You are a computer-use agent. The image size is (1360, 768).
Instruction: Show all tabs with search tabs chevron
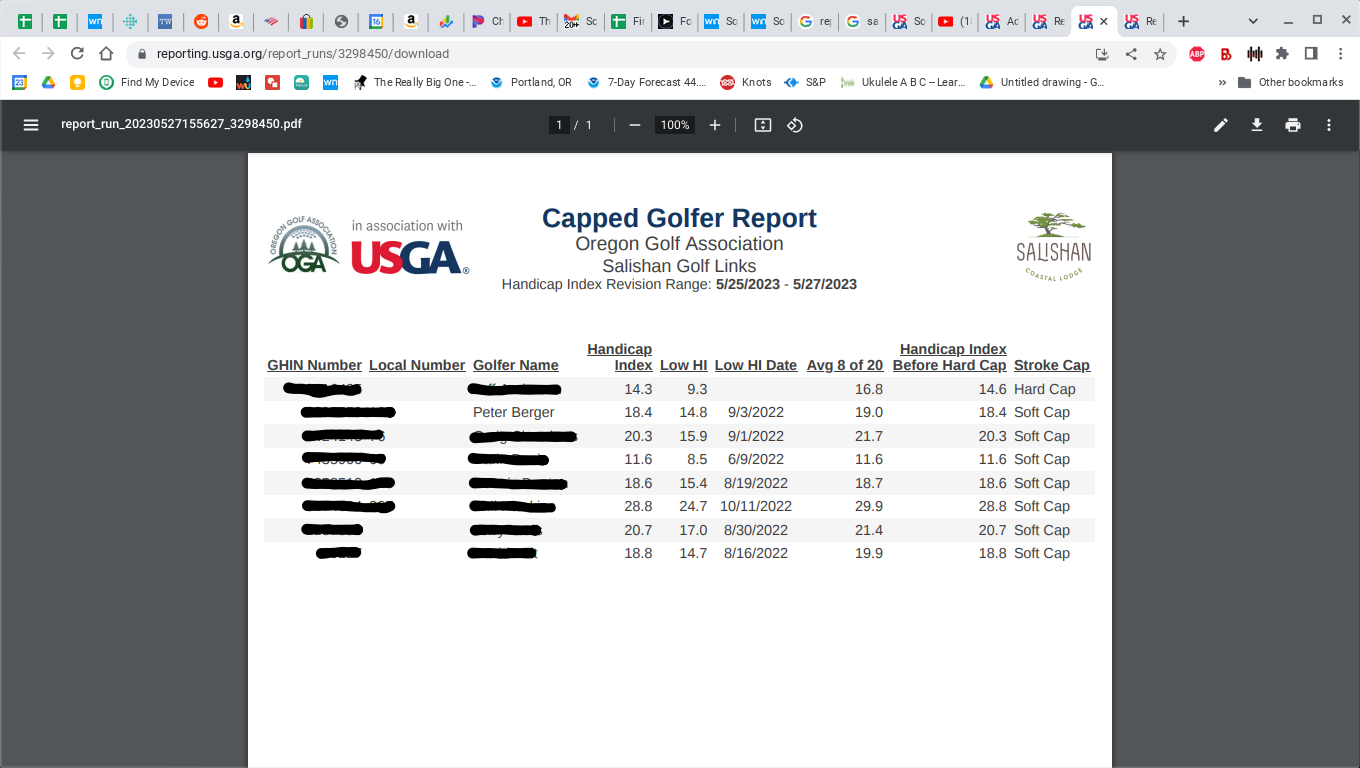tap(1253, 21)
